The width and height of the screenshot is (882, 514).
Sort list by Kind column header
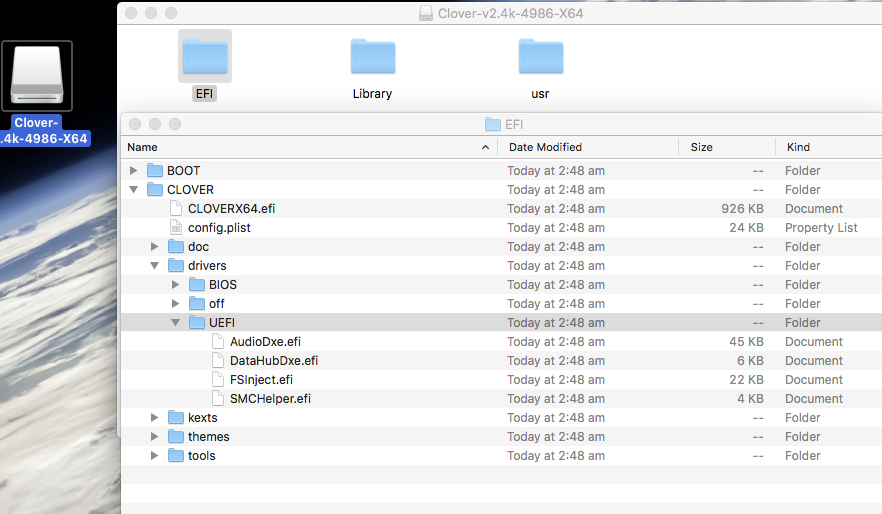pos(829,147)
